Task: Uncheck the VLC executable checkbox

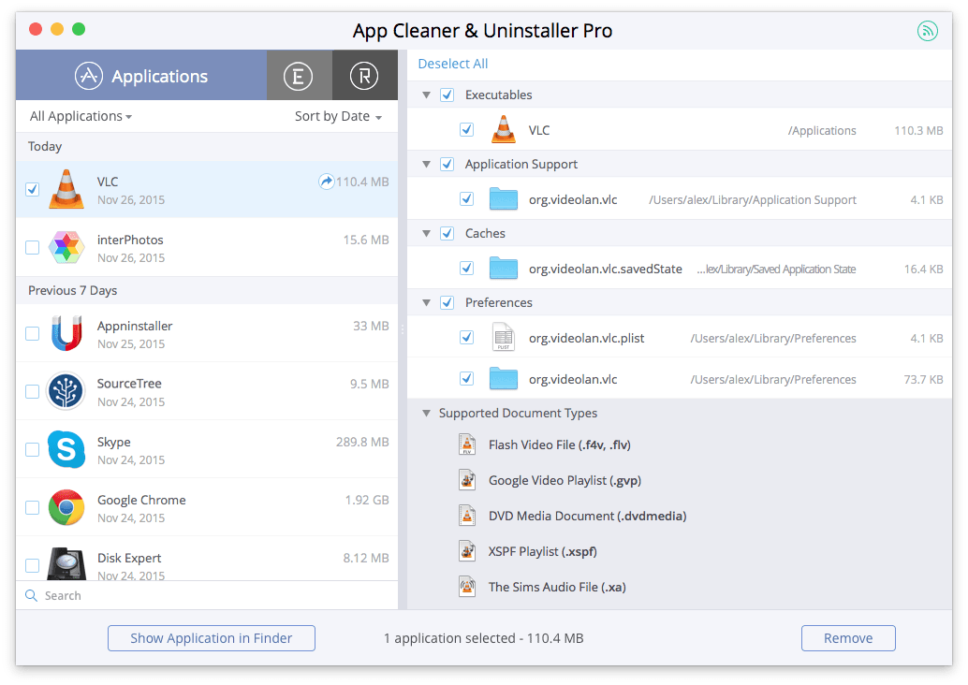Action: [x=467, y=130]
